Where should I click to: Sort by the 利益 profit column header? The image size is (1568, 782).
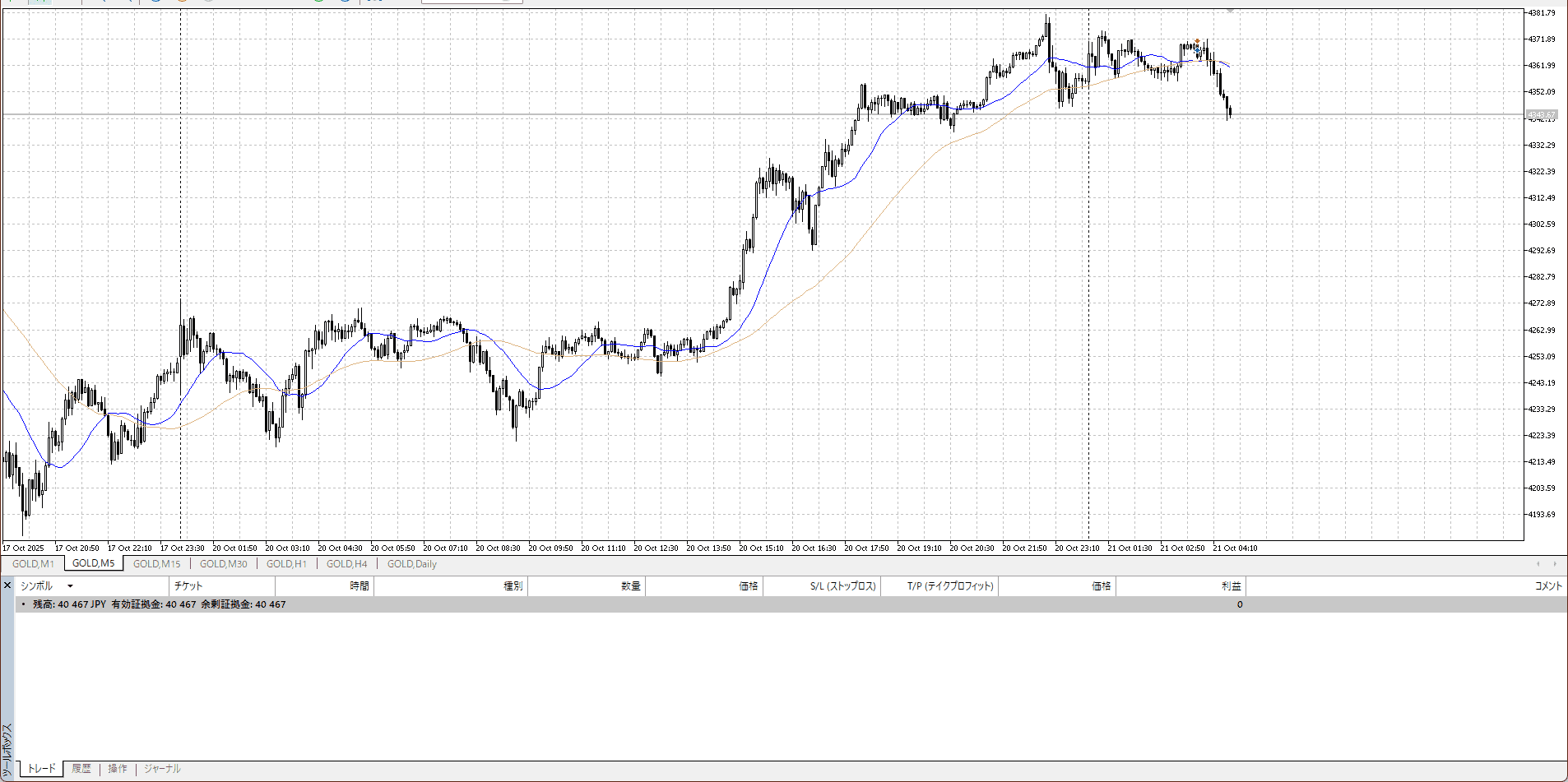(1231, 586)
